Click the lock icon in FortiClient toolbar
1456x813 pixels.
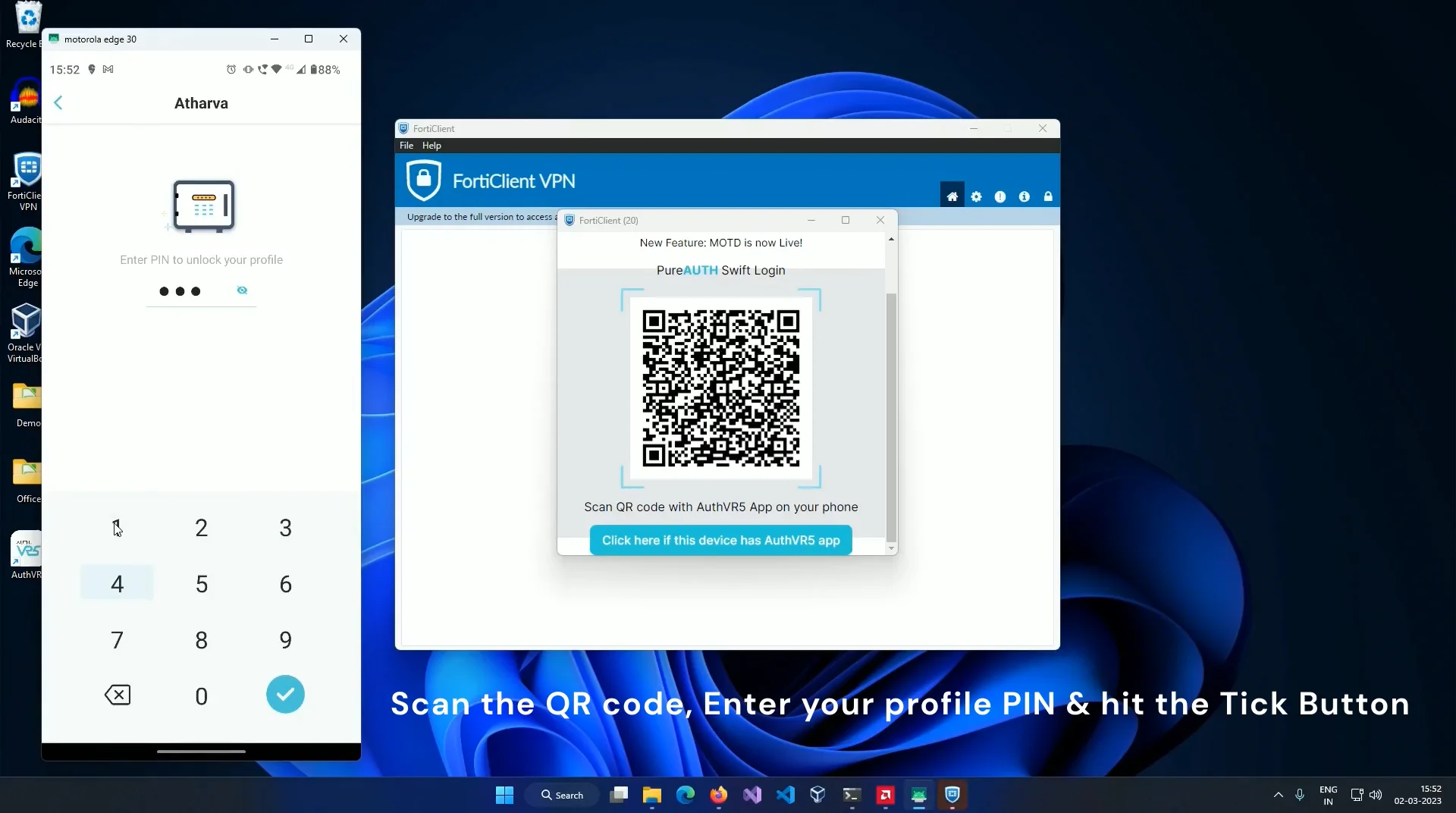pyautogui.click(x=1049, y=196)
